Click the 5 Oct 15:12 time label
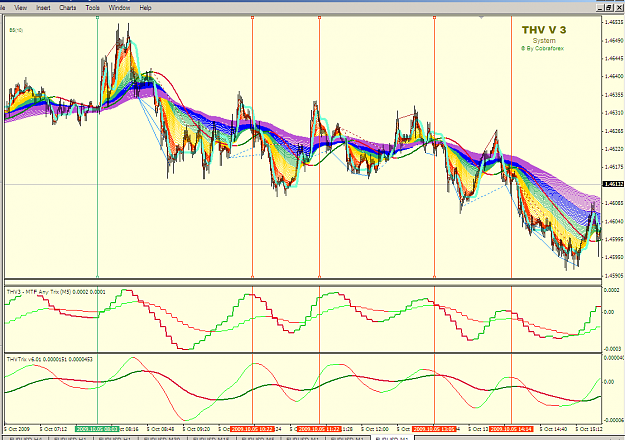 (x=589, y=429)
